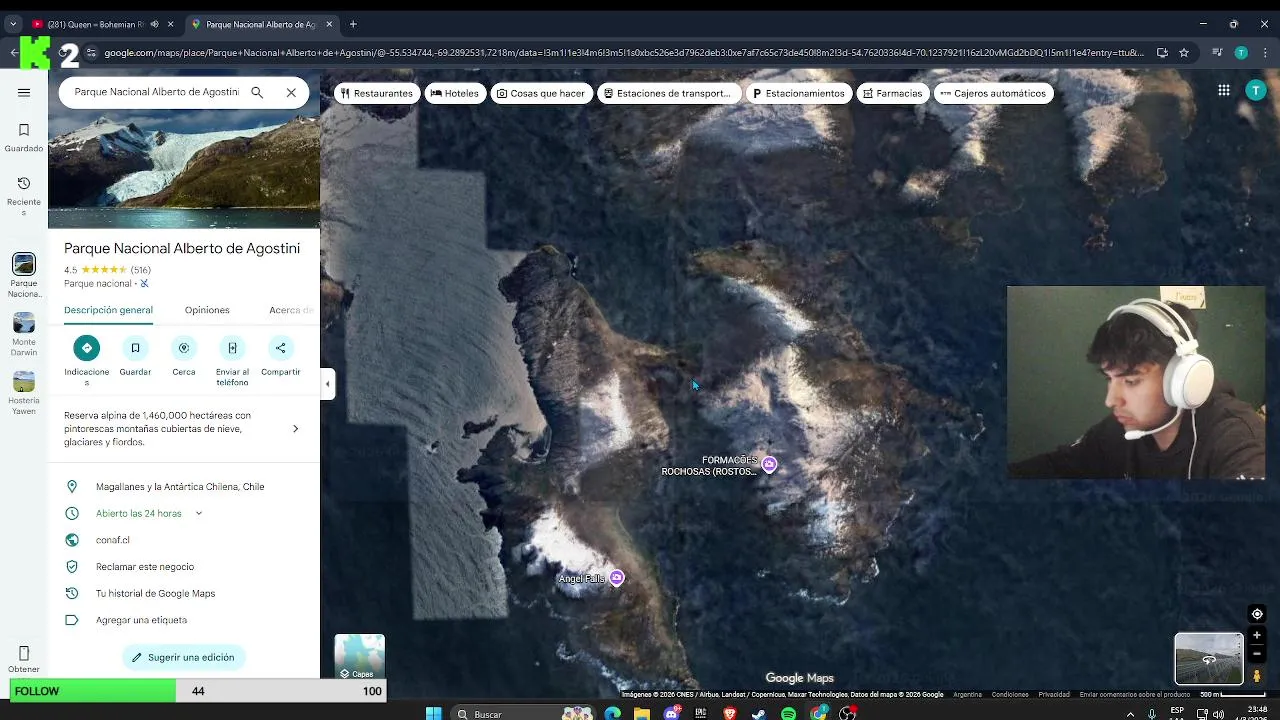Viewport: 1280px width, 720px height.
Task: Click the my location target button
Action: point(1257,614)
